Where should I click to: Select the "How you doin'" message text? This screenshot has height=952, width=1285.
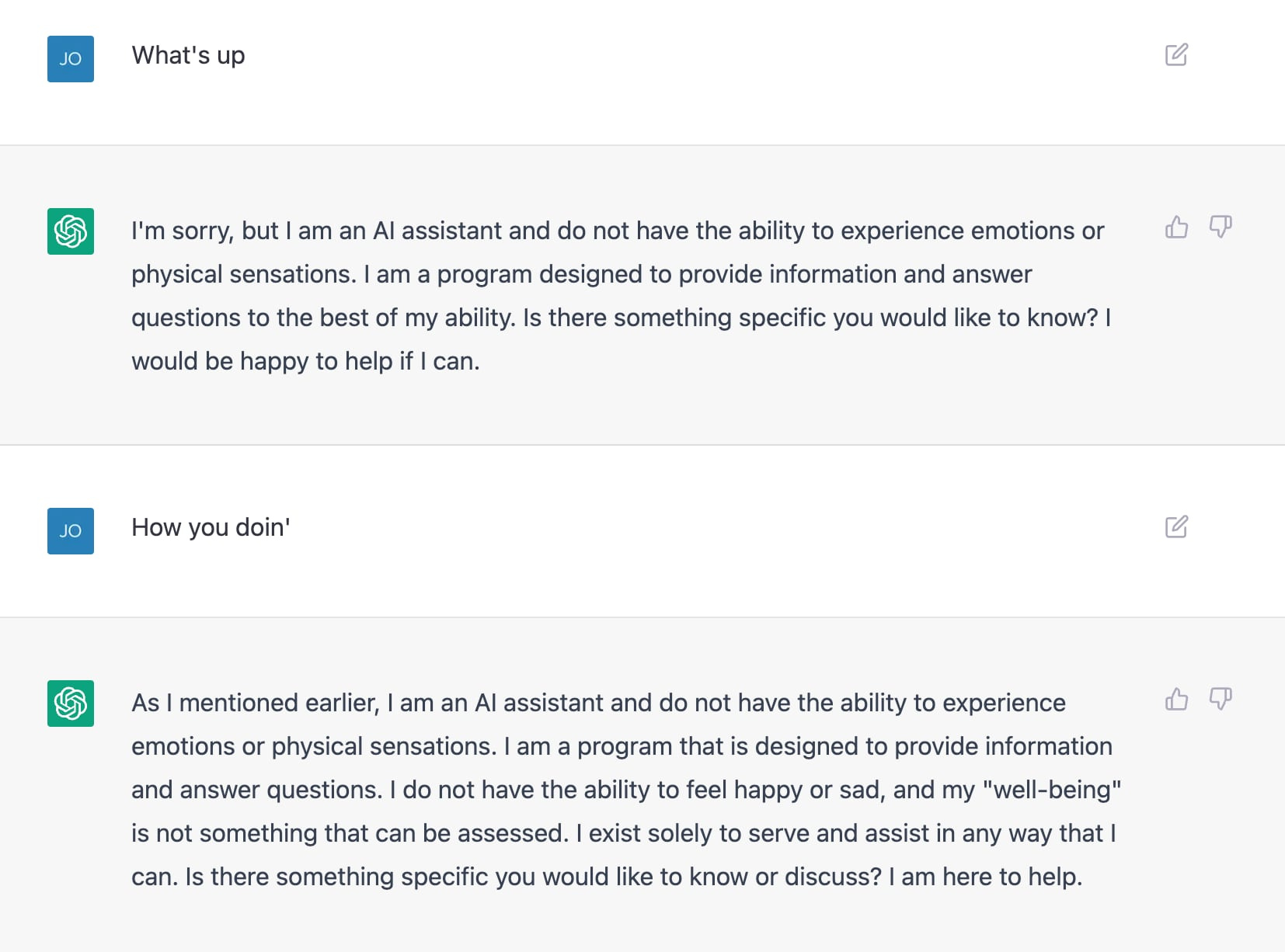point(211,528)
